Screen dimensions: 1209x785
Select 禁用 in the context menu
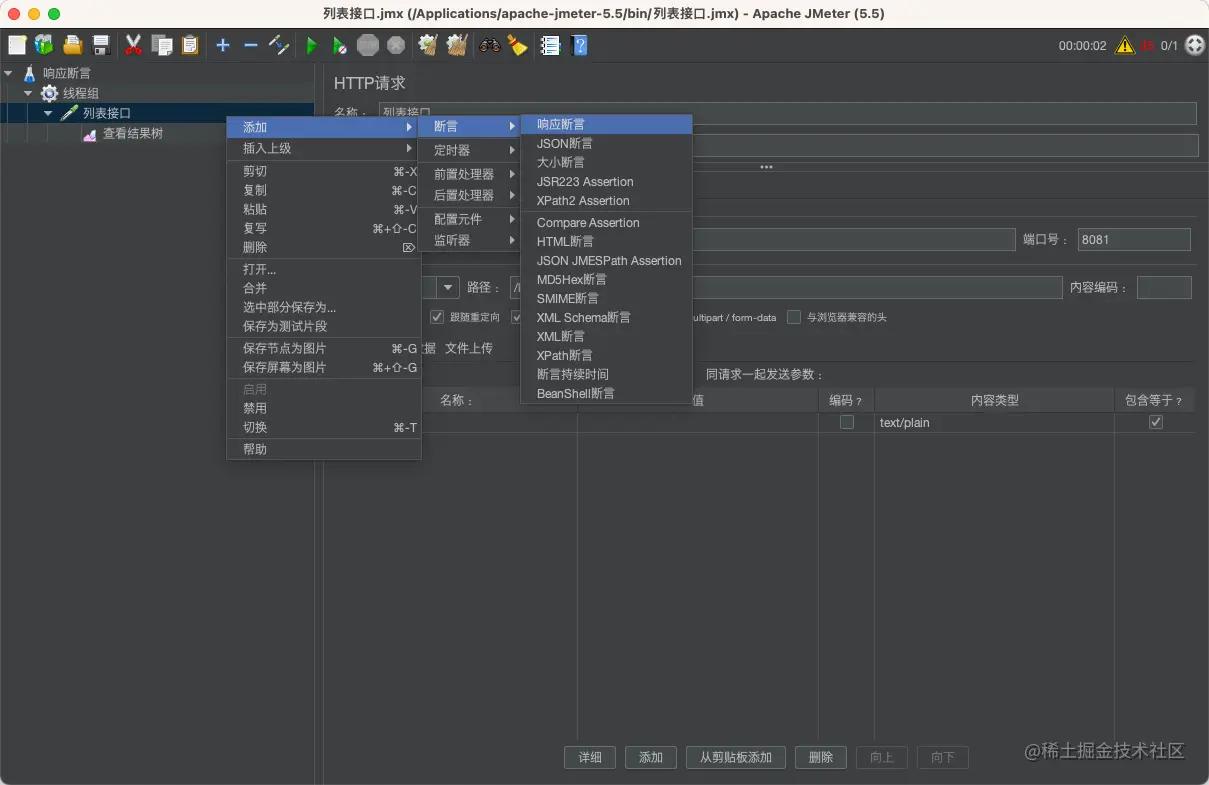click(x=324, y=408)
